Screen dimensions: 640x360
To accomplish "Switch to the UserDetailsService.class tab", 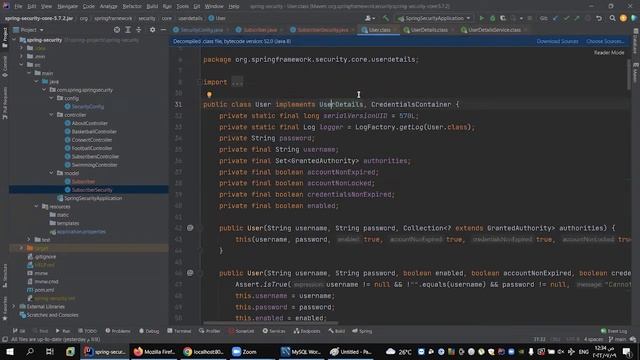I will coord(493,30).
